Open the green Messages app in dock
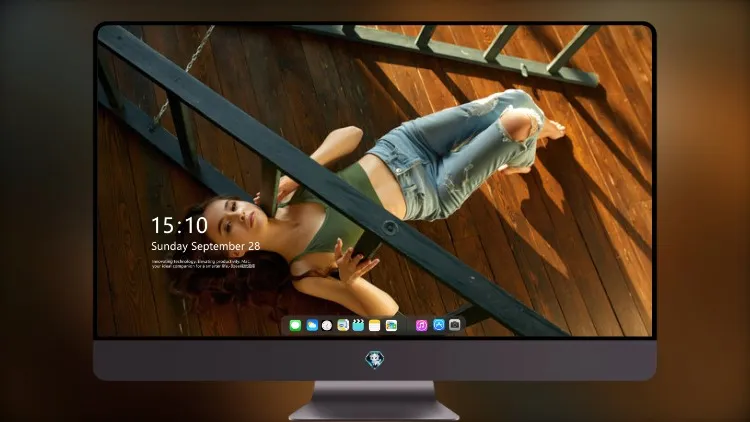 [295, 325]
